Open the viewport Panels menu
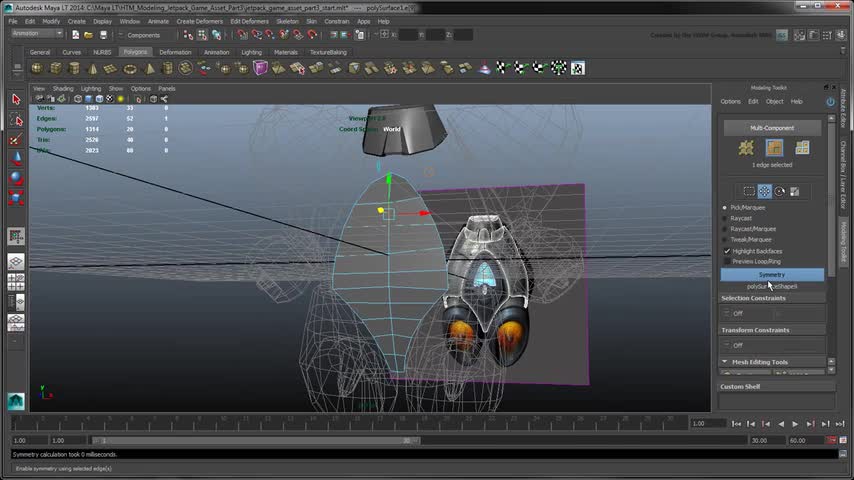This screenshot has height=480, width=854. 167,88
